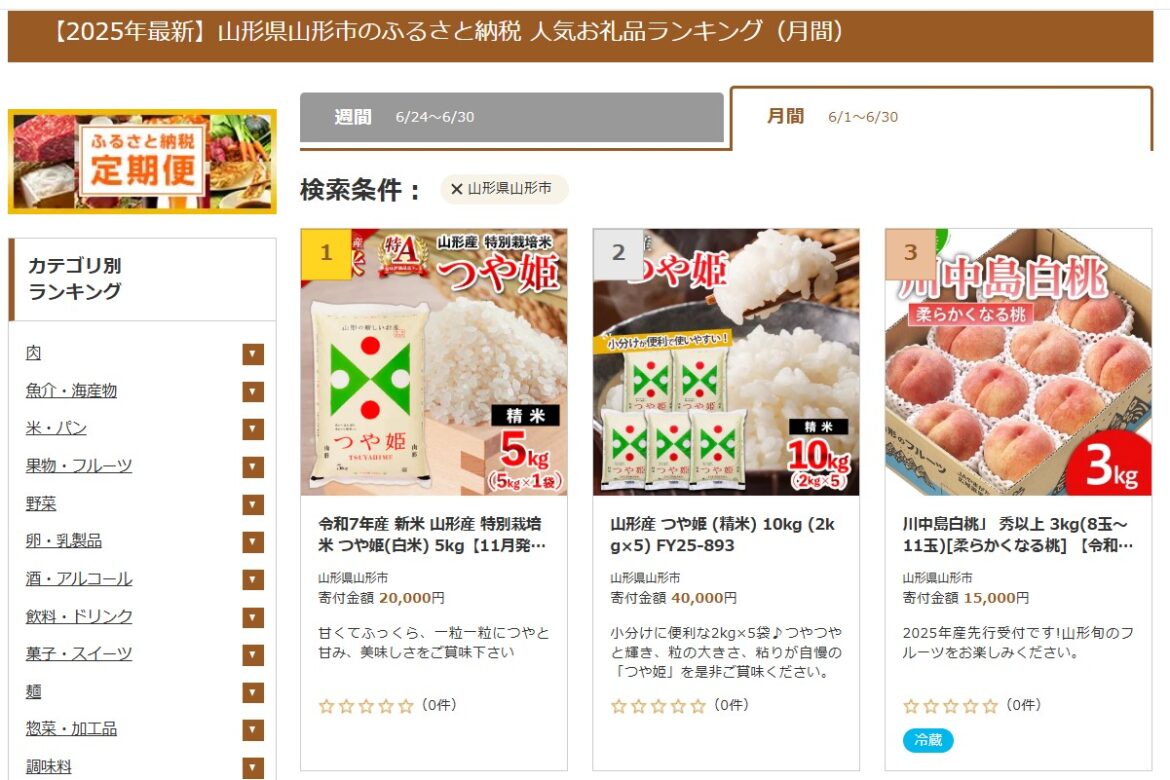The image size is (1170, 780).
Task: Open the つや姫 5kg rice product image
Action: click(x=434, y=362)
